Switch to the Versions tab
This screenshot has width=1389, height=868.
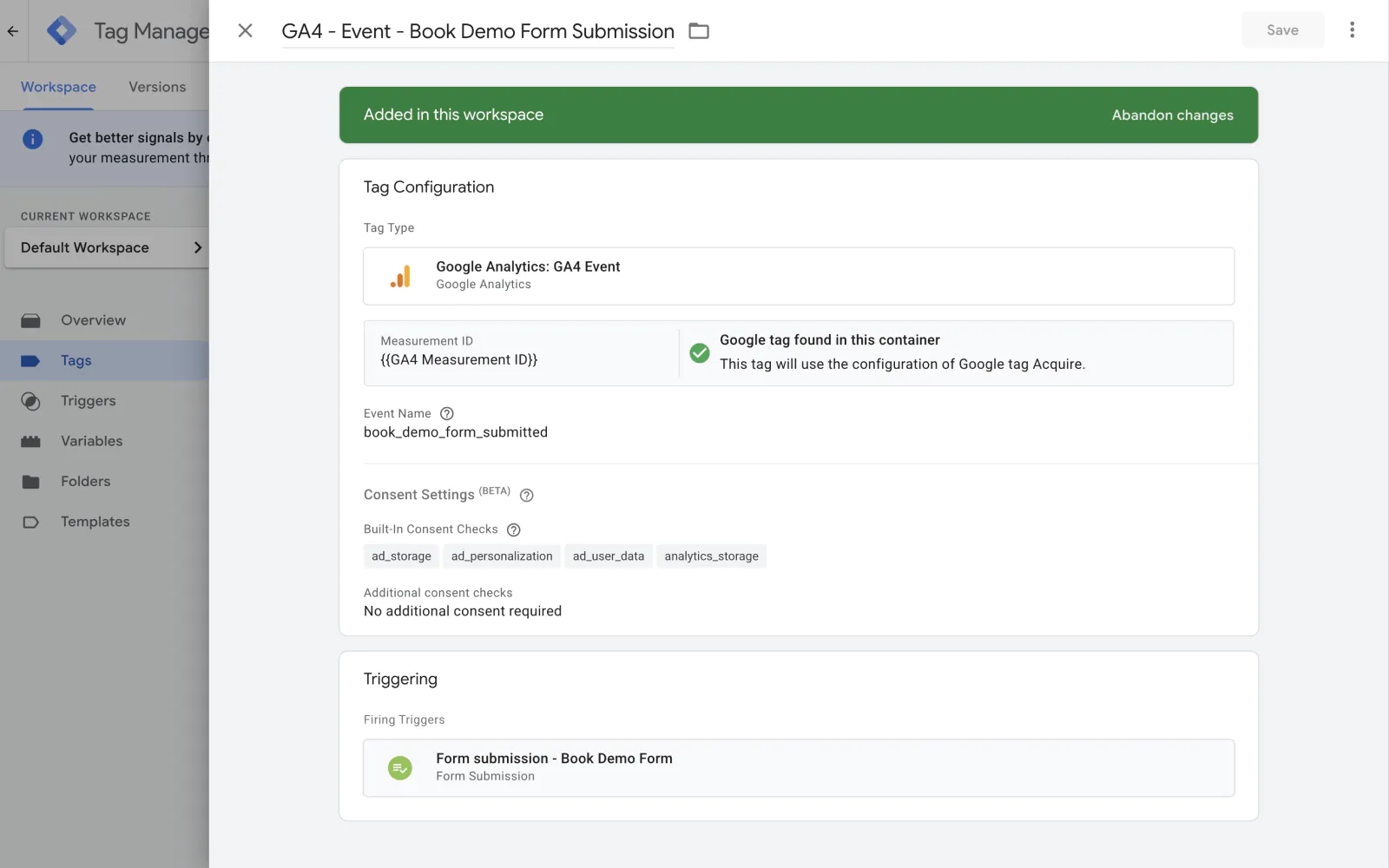(x=157, y=88)
